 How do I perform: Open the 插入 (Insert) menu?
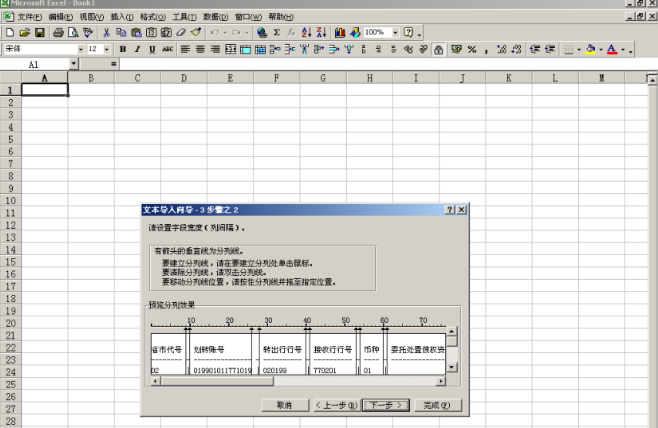coord(122,17)
